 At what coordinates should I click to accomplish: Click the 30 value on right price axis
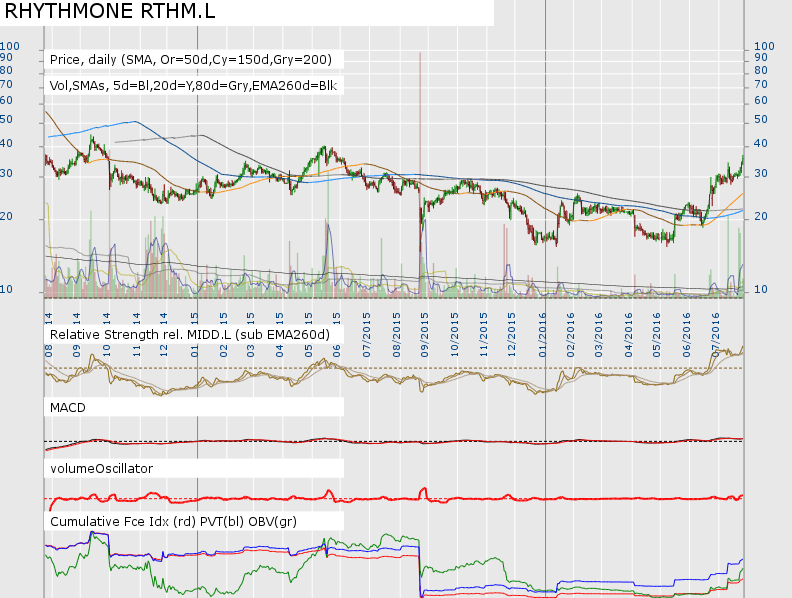[759, 174]
